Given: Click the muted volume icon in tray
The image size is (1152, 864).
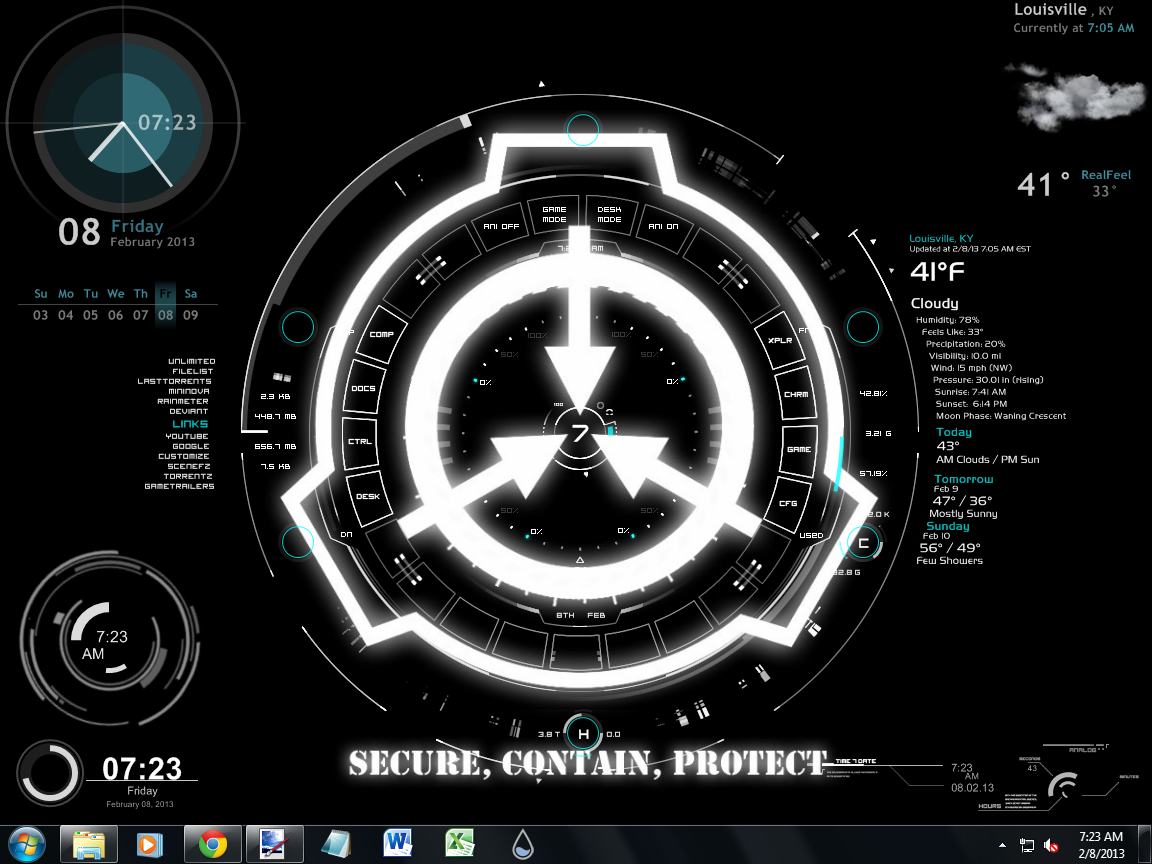Looking at the screenshot, I should pos(1051,846).
